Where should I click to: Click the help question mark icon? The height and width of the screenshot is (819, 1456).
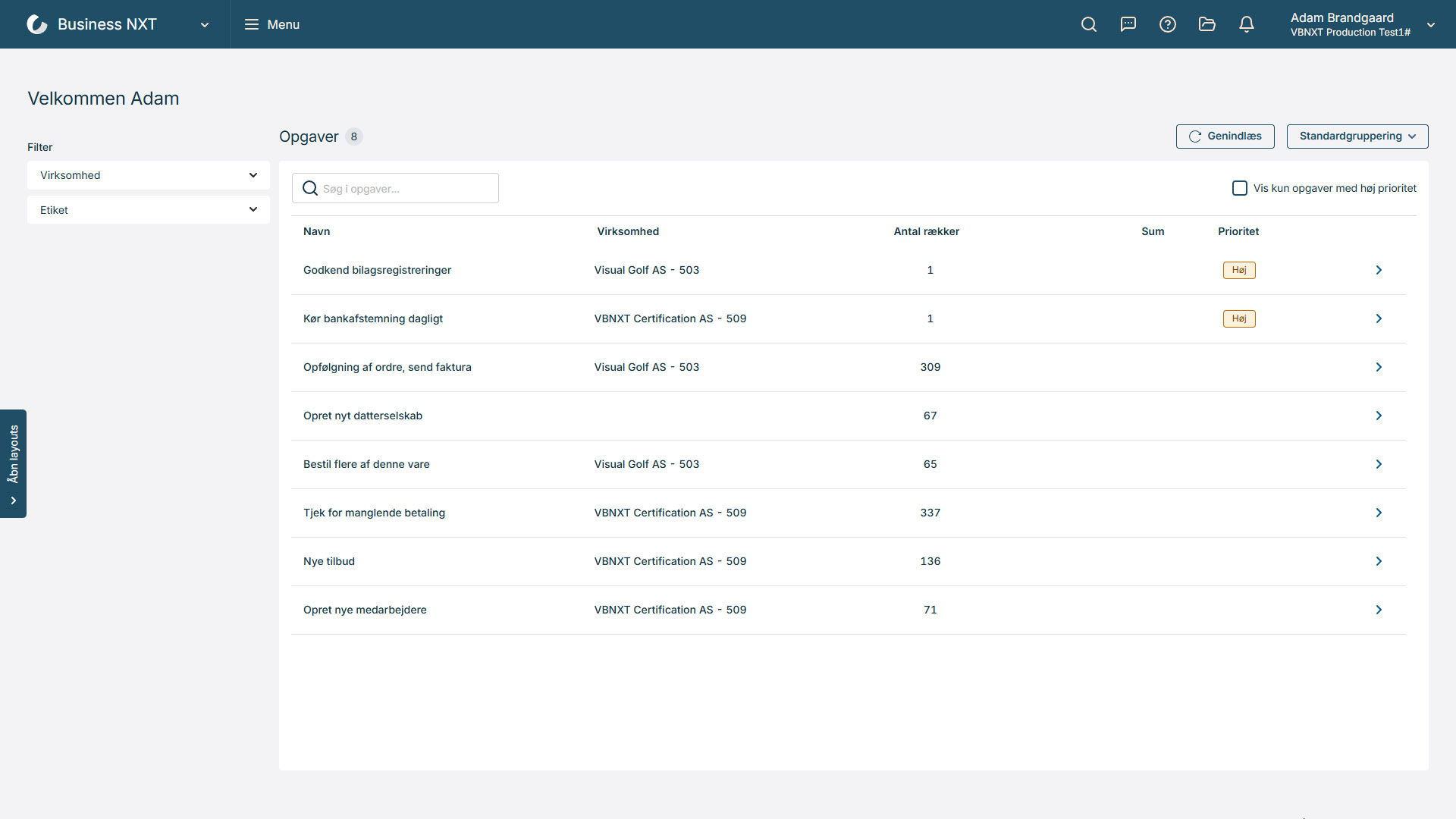click(x=1168, y=24)
